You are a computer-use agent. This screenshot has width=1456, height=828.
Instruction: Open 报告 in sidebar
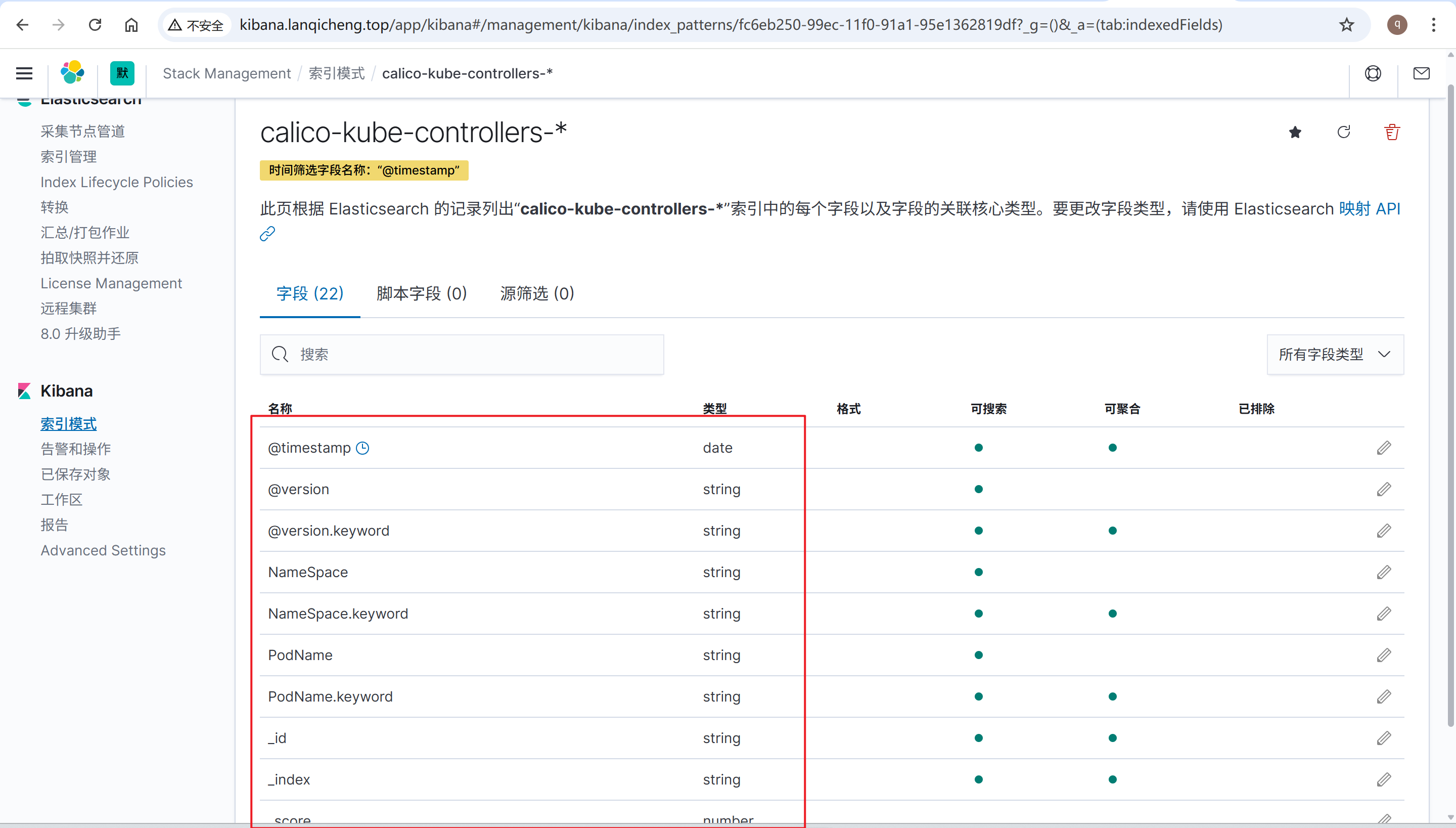pos(54,526)
